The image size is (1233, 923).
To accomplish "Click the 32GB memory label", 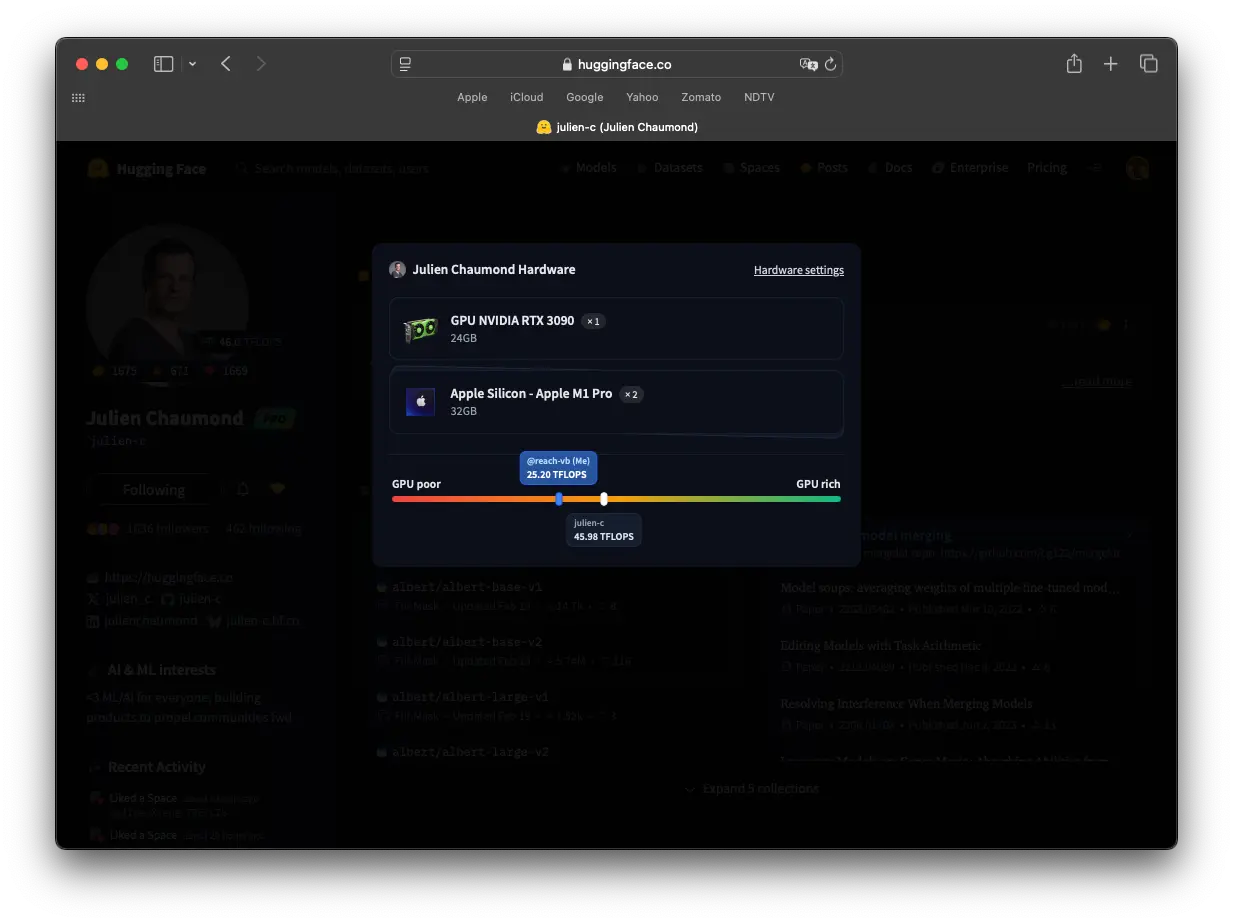I will click(463, 412).
